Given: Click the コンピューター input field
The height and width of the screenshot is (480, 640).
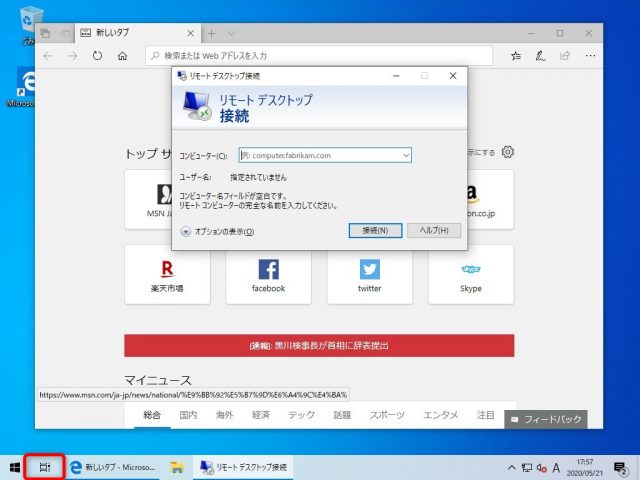Looking at the screenshot, I should (325, 155).
